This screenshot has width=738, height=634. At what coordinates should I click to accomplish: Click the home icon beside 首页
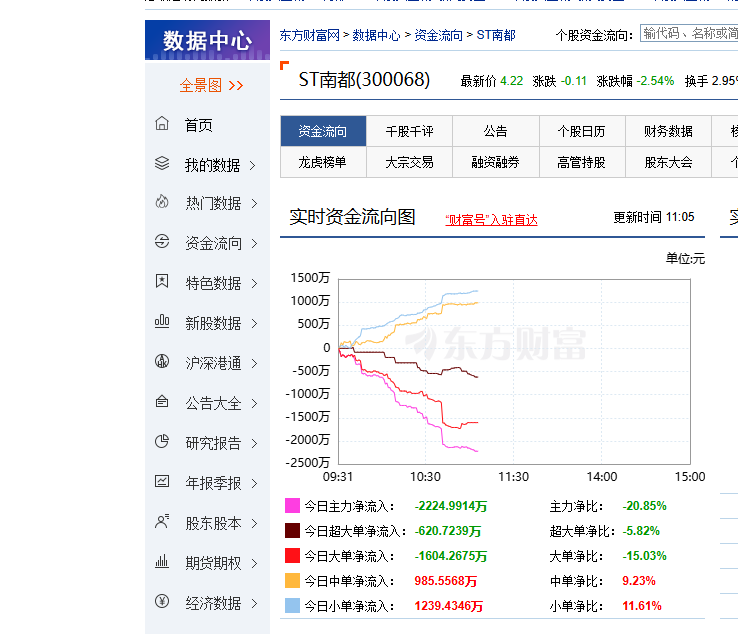point(162,123)
